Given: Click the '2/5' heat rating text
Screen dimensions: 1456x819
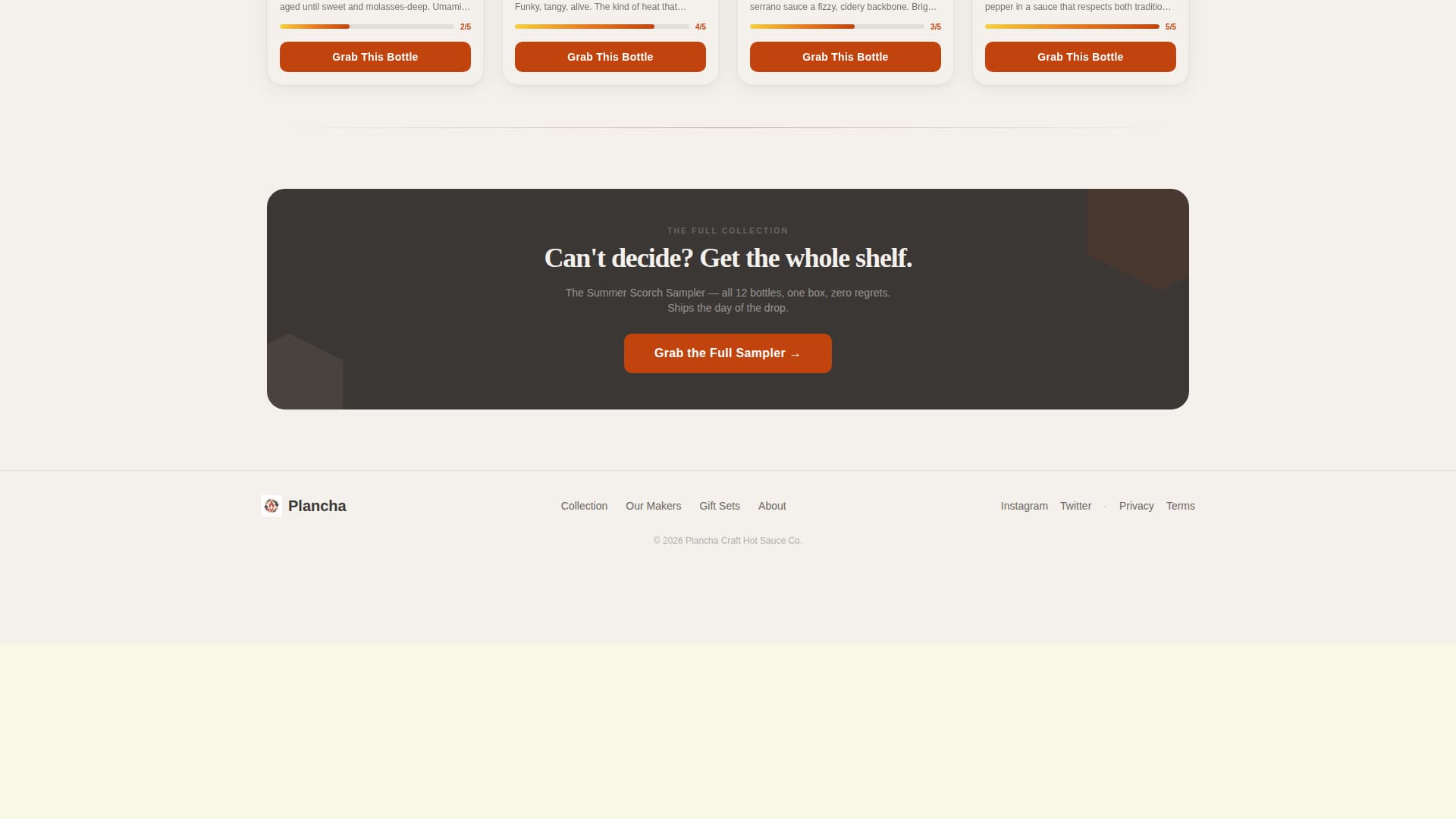Looking at the screenshot, I should click(x=466, y=27).
